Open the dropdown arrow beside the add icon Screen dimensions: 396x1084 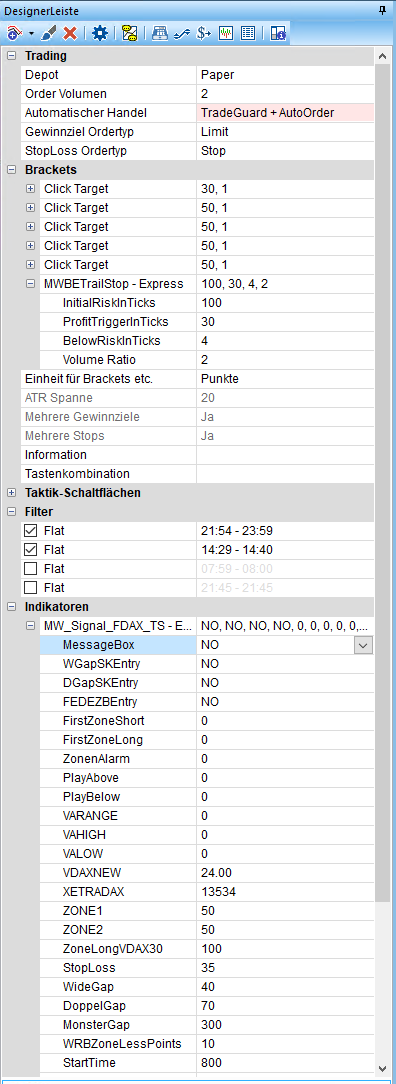(30, 33)
